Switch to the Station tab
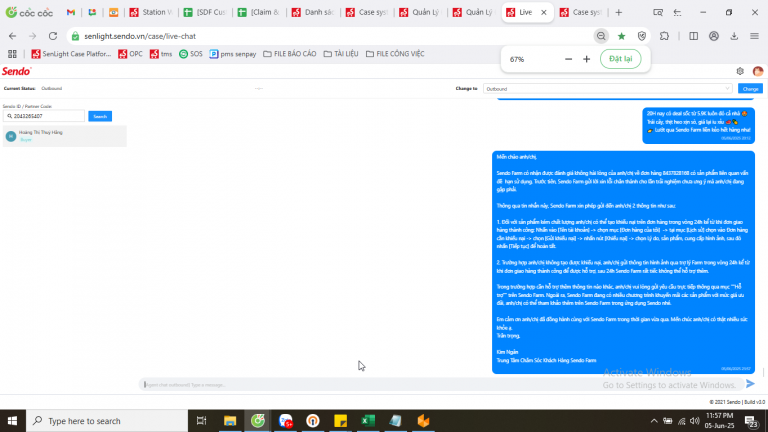The image size is (768, 432). 150,12
